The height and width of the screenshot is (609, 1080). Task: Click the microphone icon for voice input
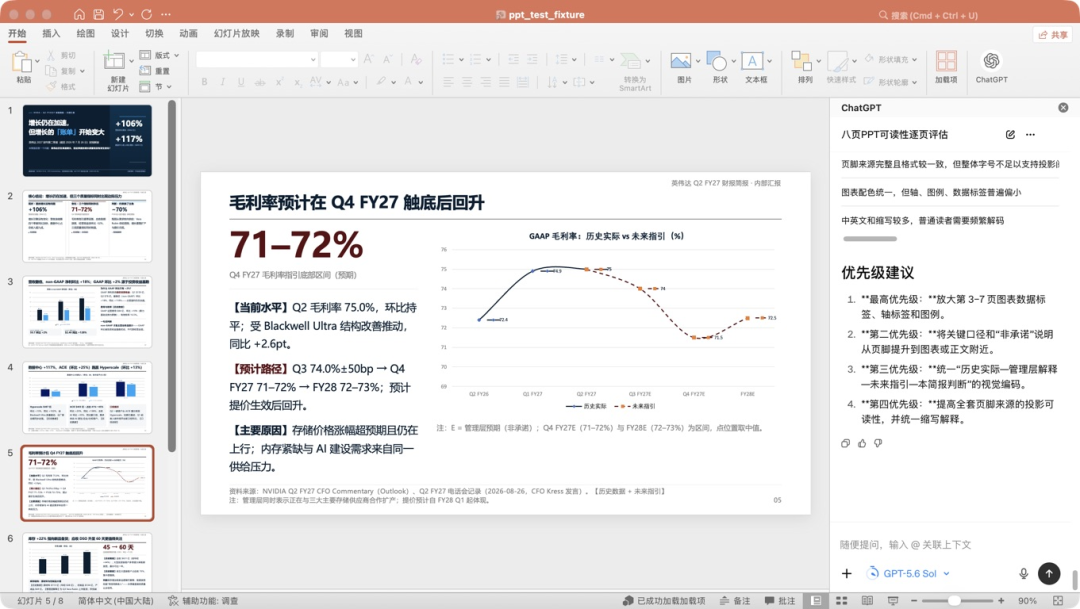1024,573
